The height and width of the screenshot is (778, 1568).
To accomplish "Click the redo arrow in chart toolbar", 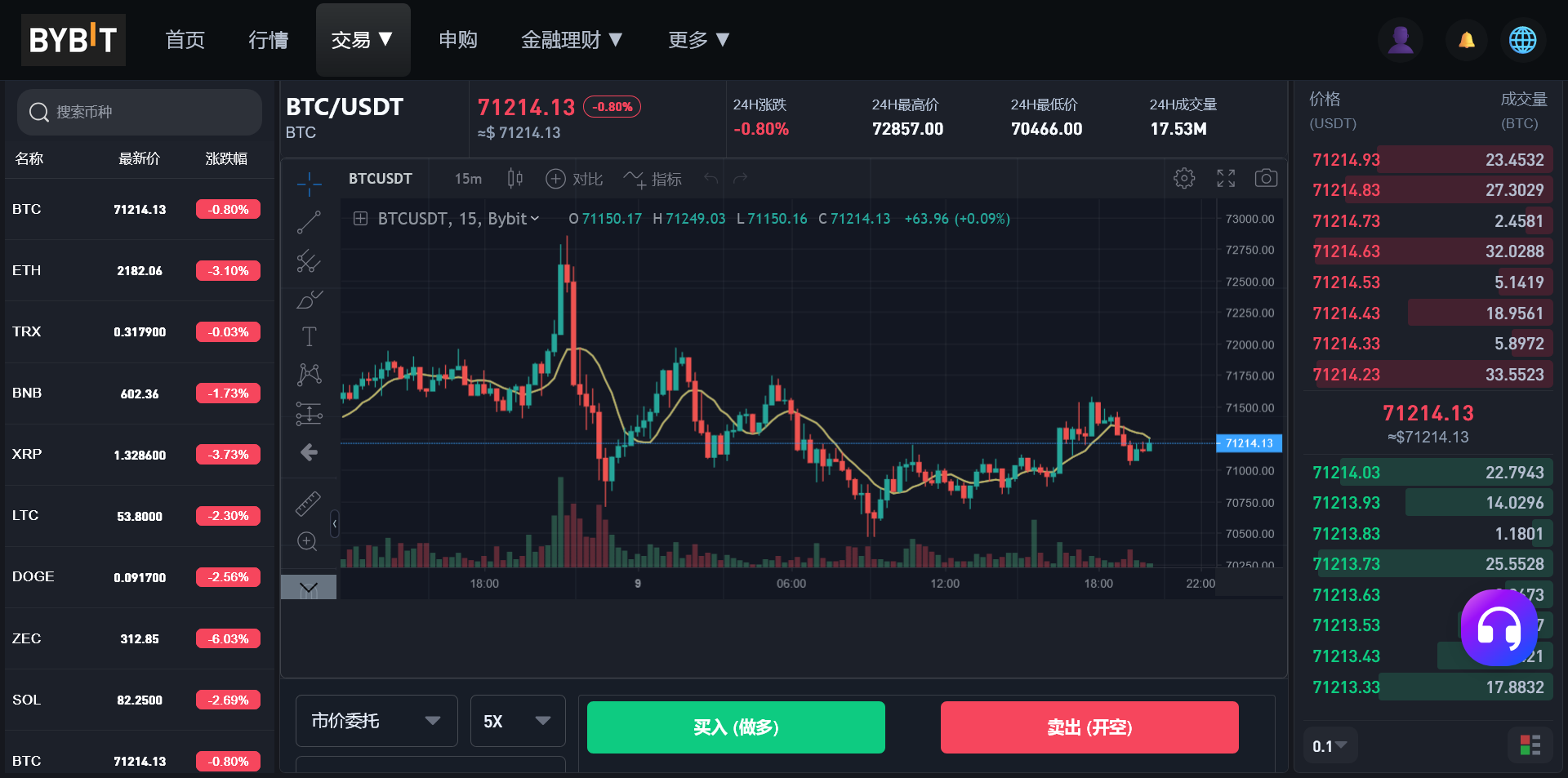I will 741,179.
